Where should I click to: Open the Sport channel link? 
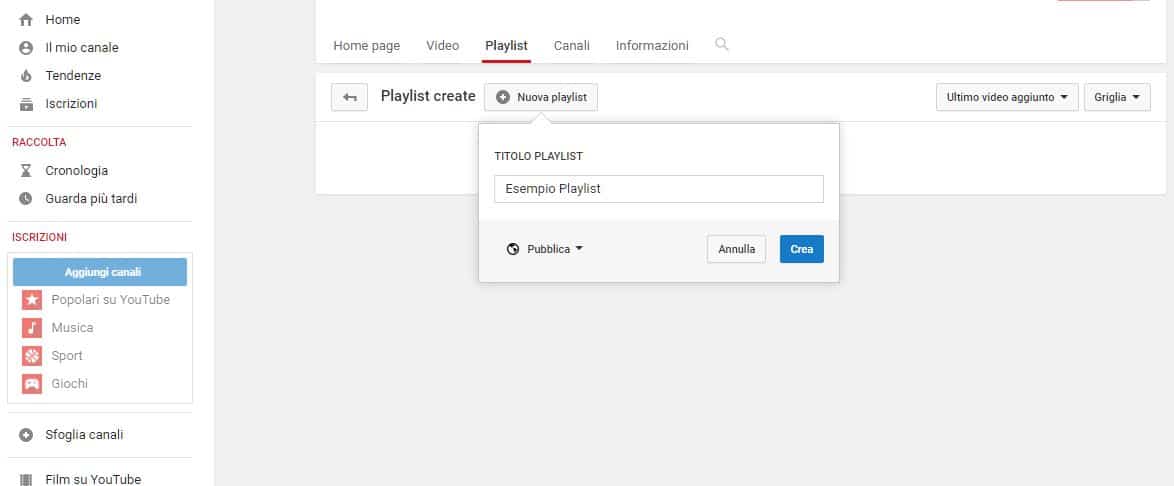67,356
